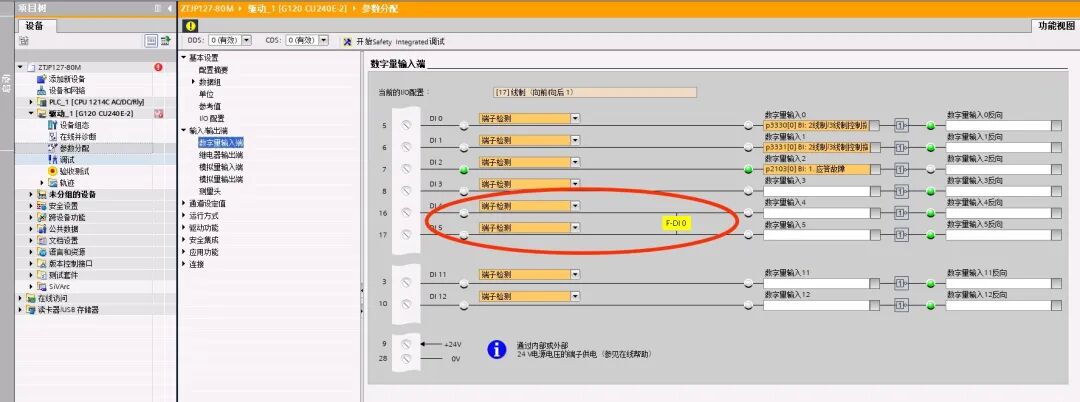Click interconnection button for 数字量输入0反向
This screenshot has width=1080, height=402.
1057,125
